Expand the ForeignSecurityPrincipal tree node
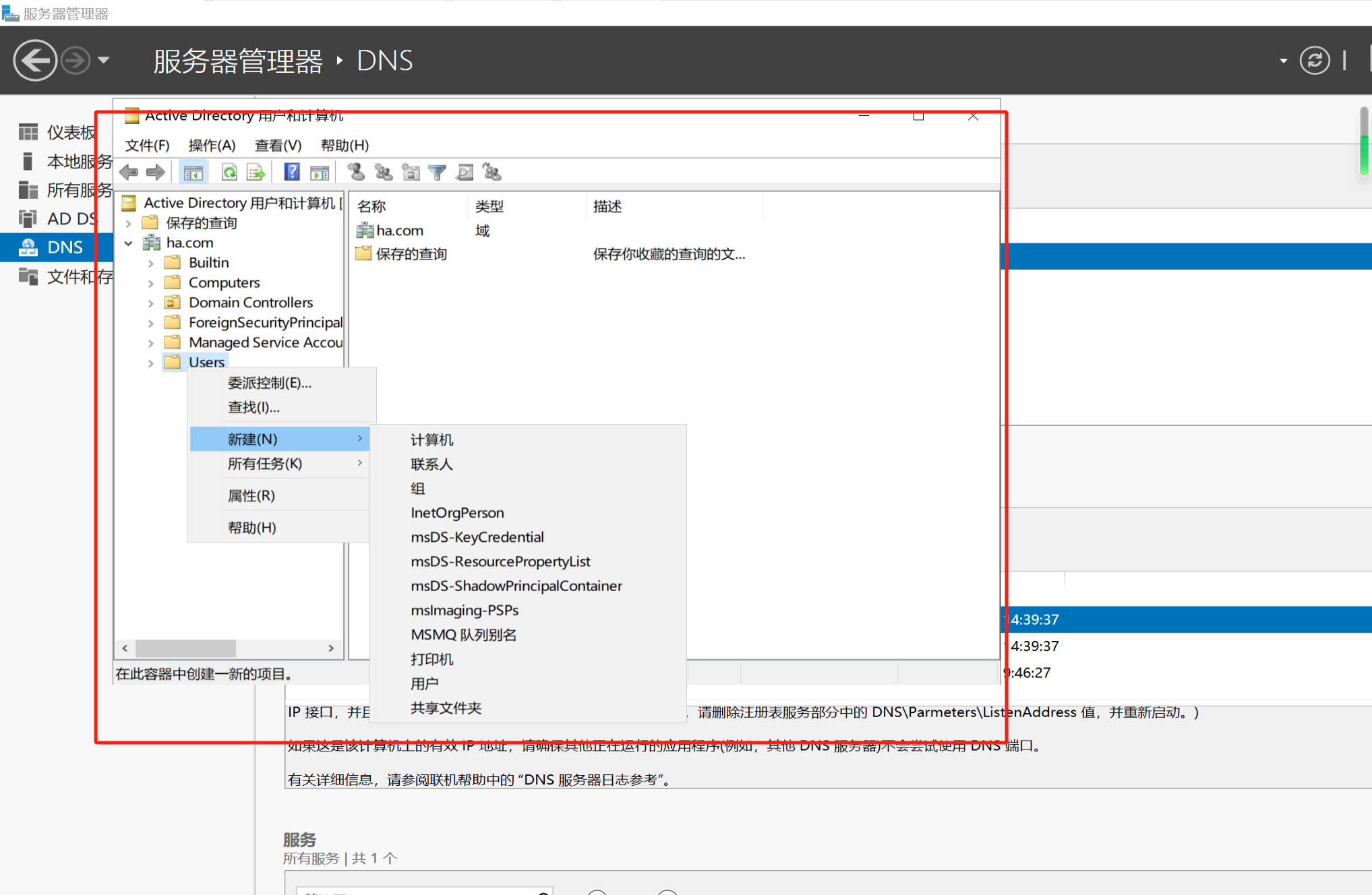The height and width of the screenshot is (895, 1372). (151, 323)
